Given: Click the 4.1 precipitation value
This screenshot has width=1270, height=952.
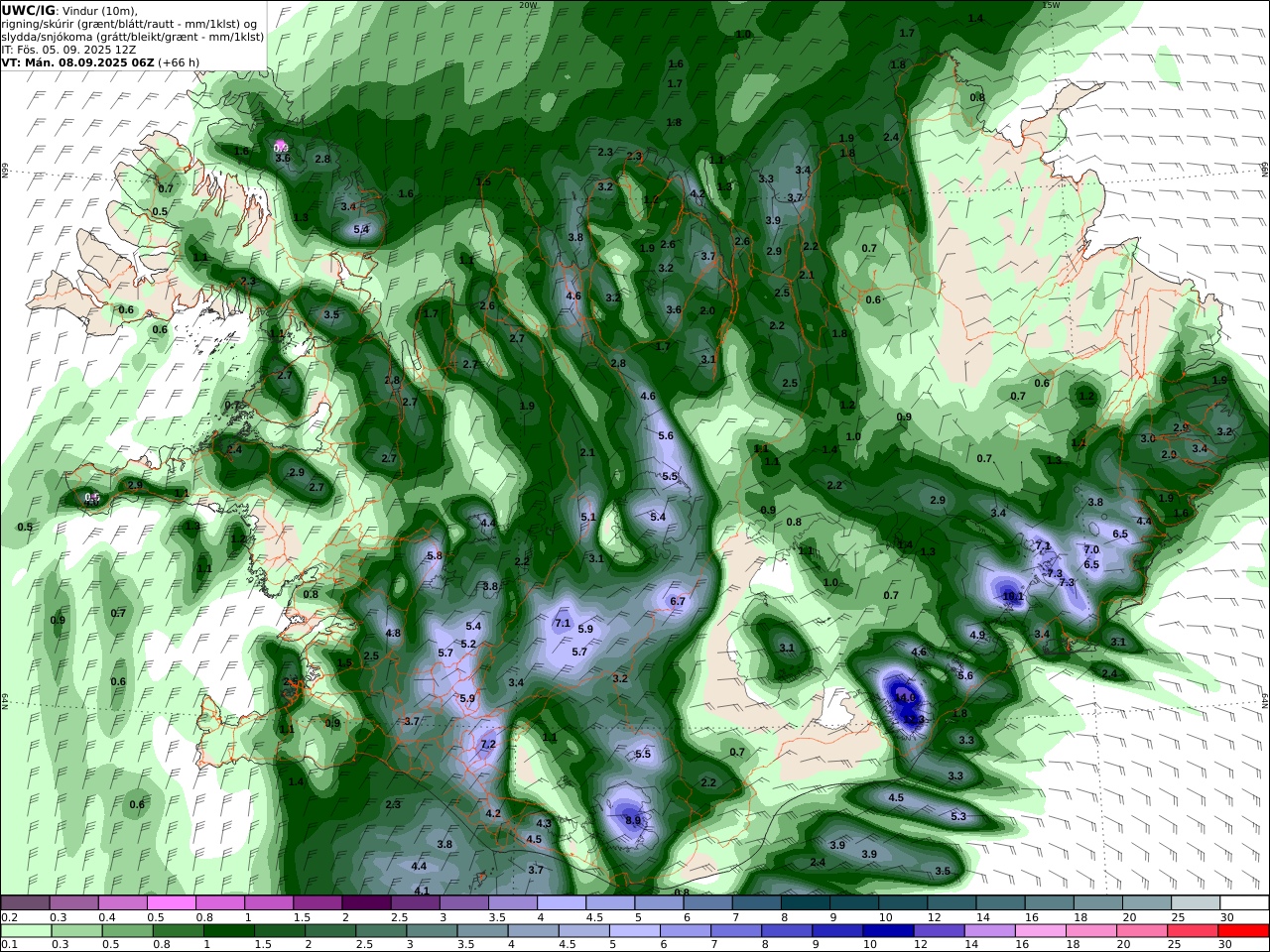Looking at the screenshot, I should pos(422,892).
